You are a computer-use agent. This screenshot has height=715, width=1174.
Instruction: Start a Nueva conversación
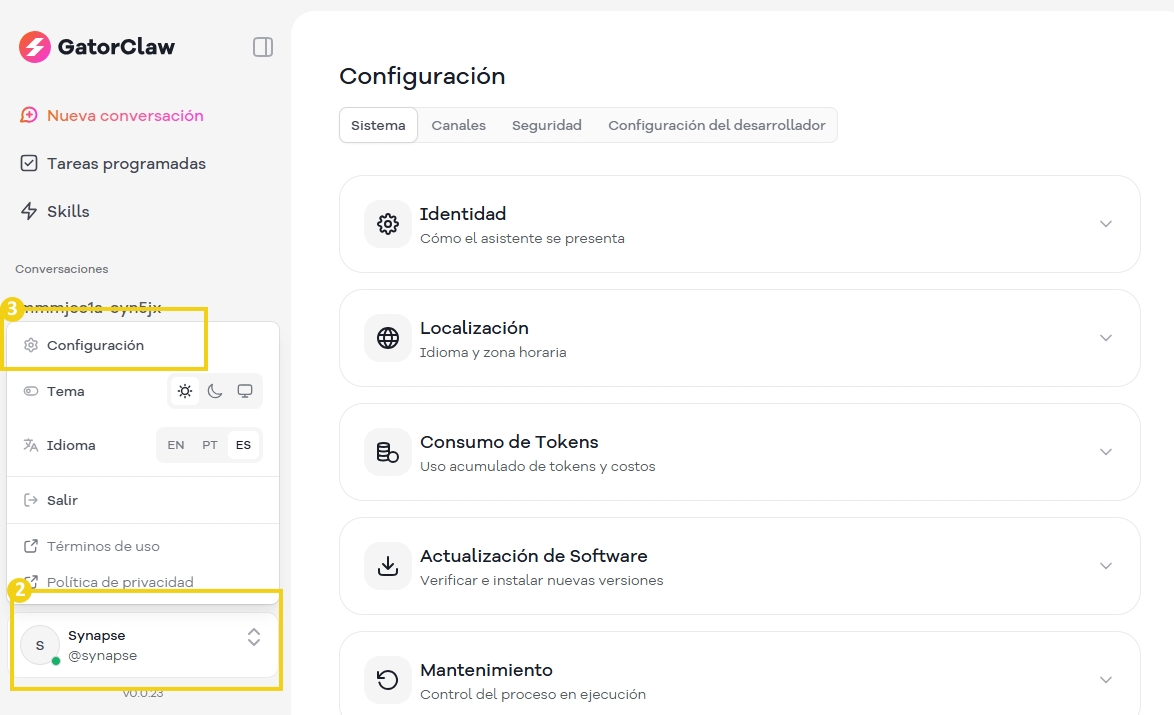point(113,115)
